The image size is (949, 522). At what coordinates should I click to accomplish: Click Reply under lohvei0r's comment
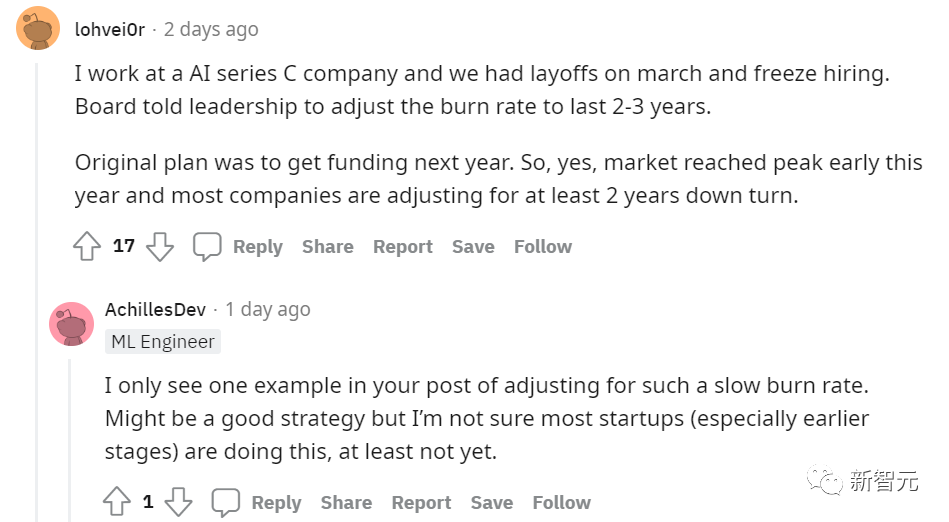pyautogui.click(x=258, y=246)
